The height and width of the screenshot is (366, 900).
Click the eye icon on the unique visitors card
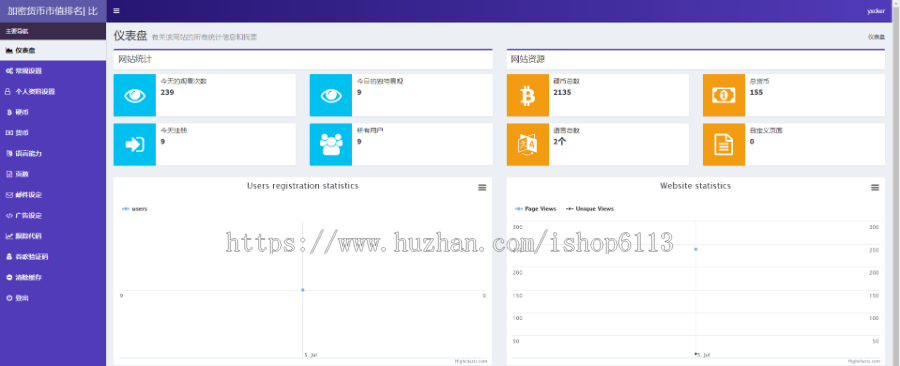point(331,95)
